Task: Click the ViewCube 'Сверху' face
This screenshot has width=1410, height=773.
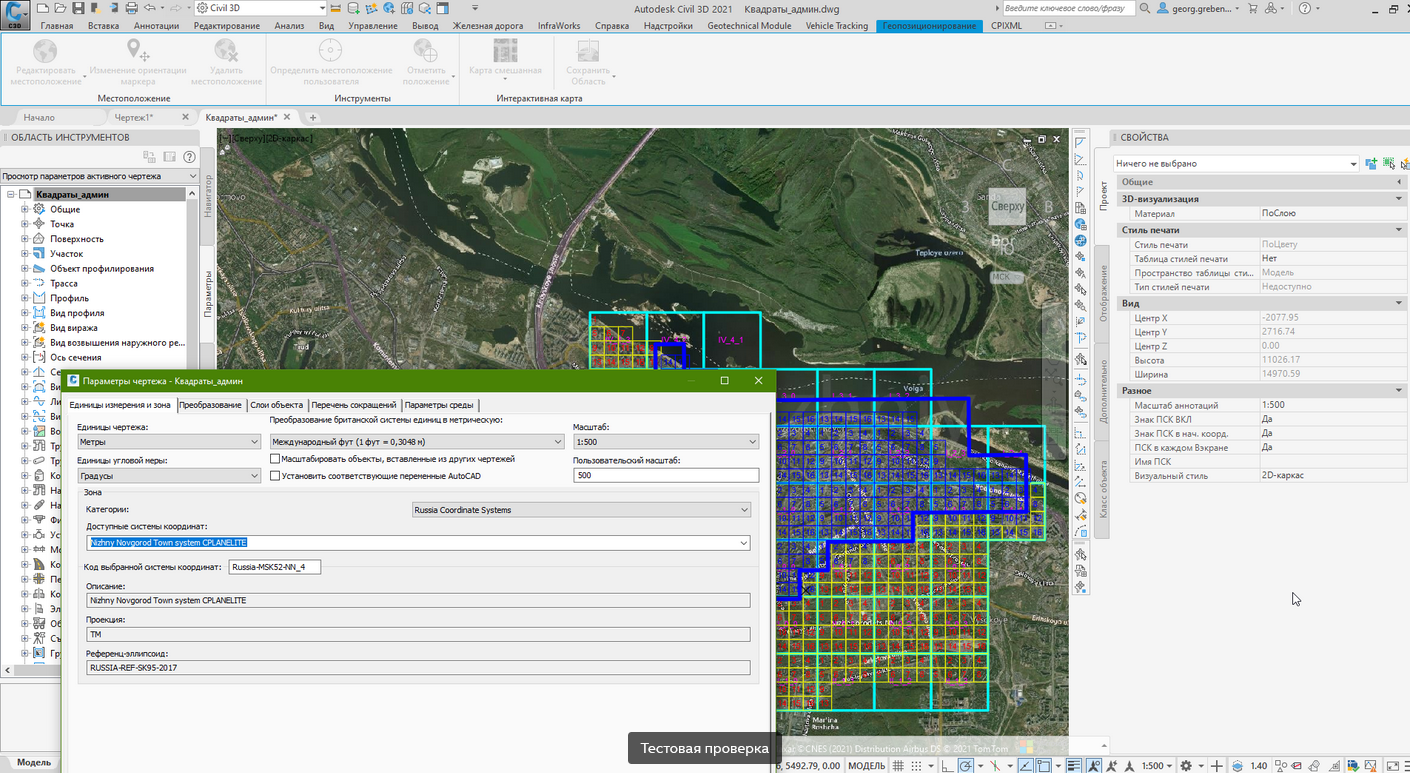Action: click(1007, 206)
